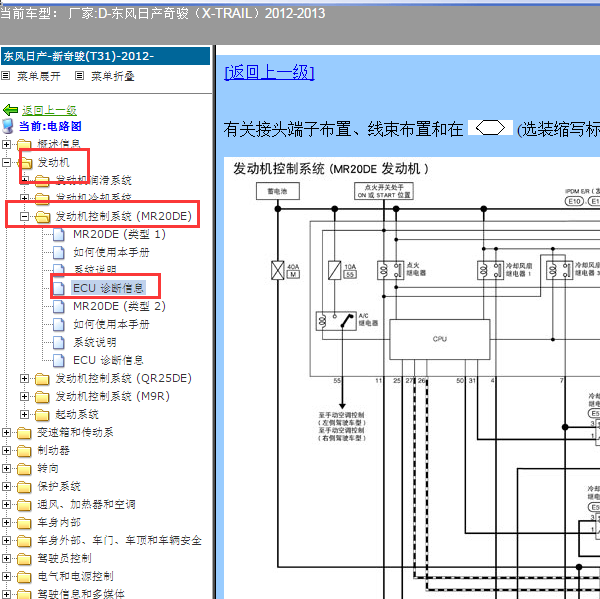Select 驾驶信息和多媒体 tree item
The image size is (600, 599).
(x=81, y=594)
